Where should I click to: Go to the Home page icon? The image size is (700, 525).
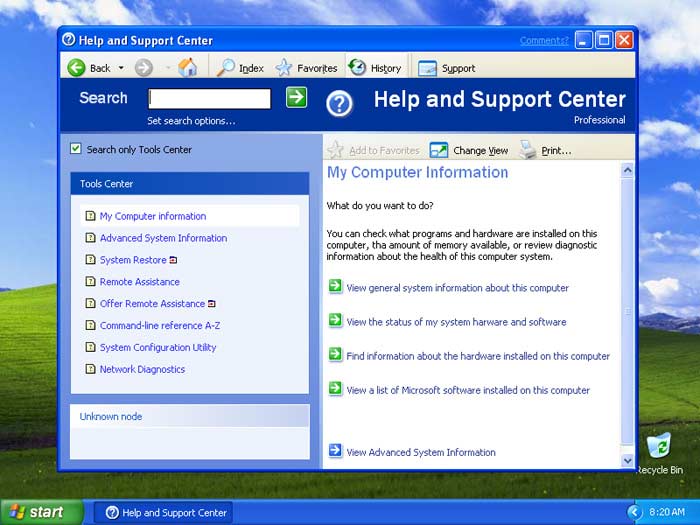[x=188, y=67]
